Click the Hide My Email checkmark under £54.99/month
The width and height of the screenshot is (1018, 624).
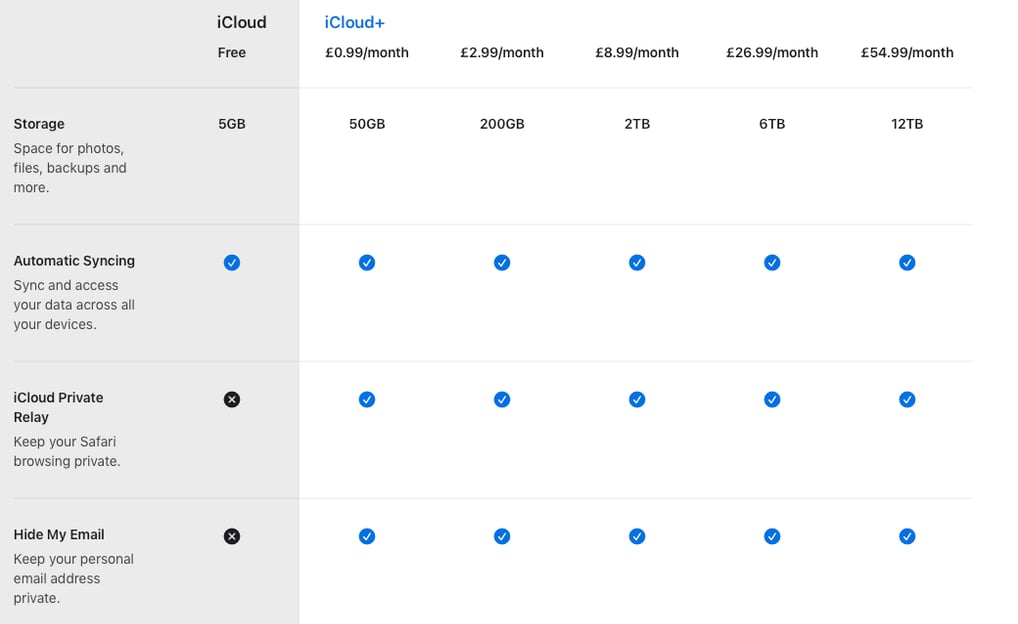[907, 536]
